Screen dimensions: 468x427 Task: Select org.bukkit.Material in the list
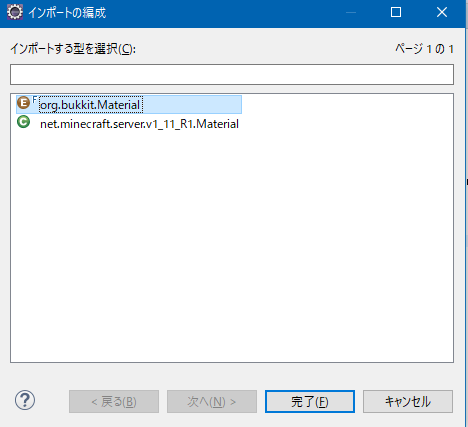[x=129, y=105]
